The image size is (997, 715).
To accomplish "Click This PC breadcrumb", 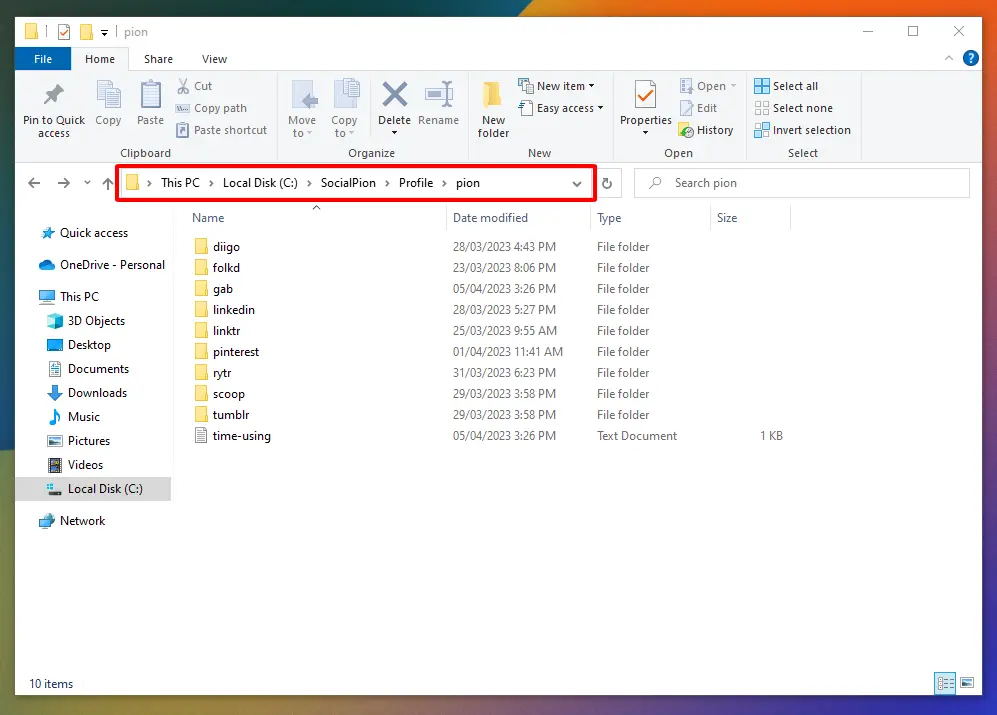I will 180,183.
